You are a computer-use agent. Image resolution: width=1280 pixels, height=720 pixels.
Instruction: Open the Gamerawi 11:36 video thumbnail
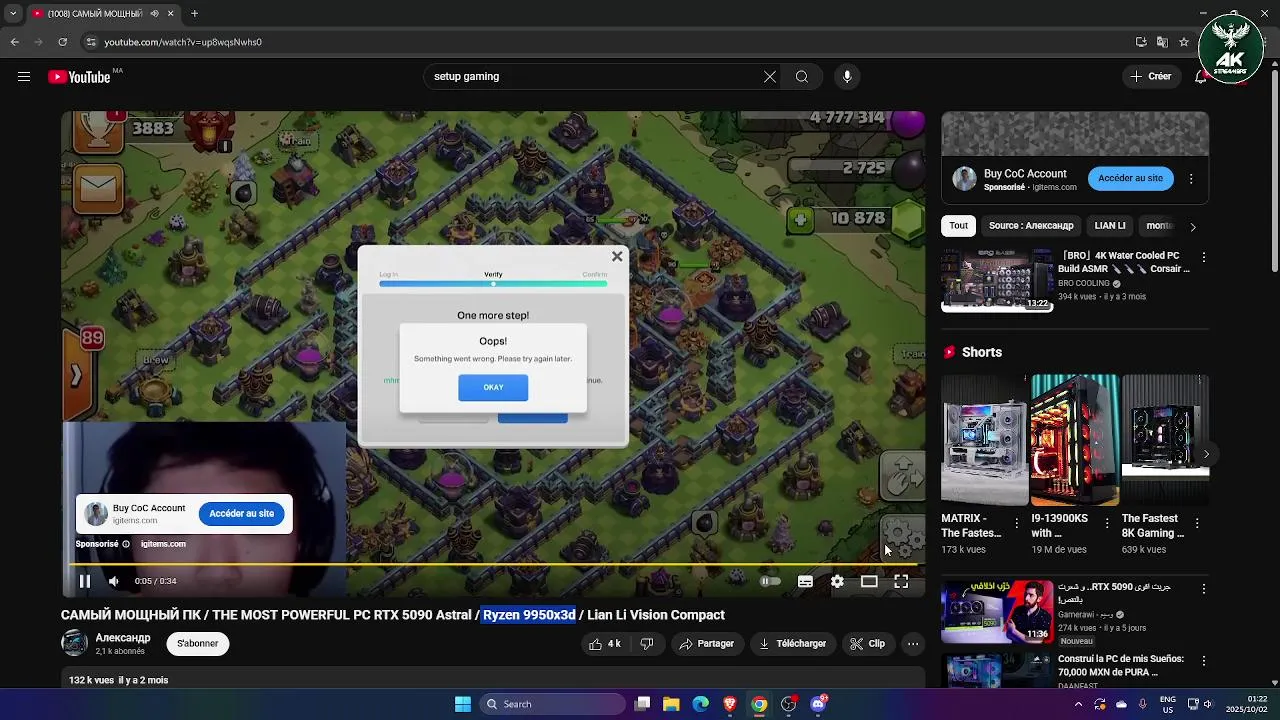click(996, 612)
